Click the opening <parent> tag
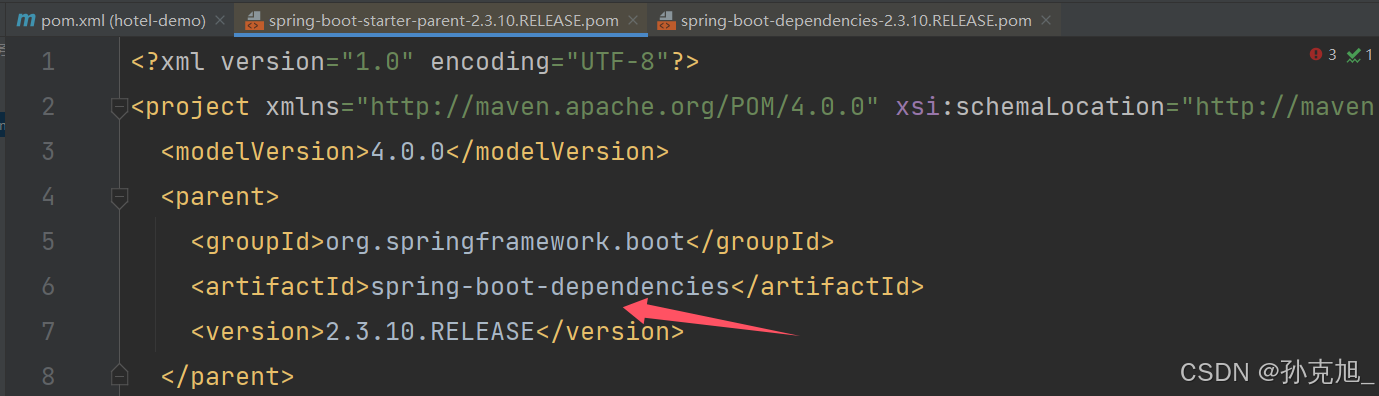 click(220, 197)
